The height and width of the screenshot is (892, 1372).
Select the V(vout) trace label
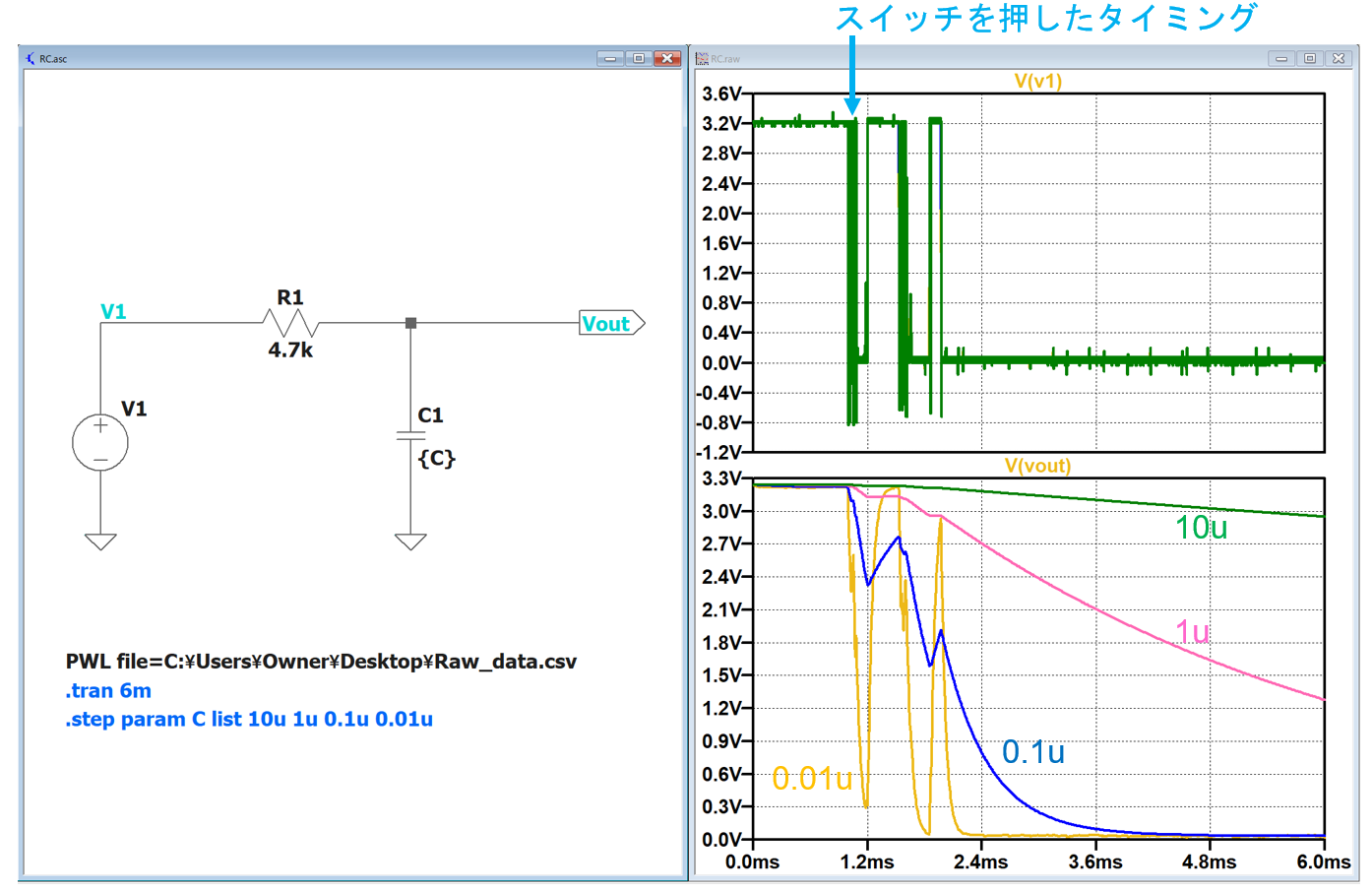[1037, 466]
